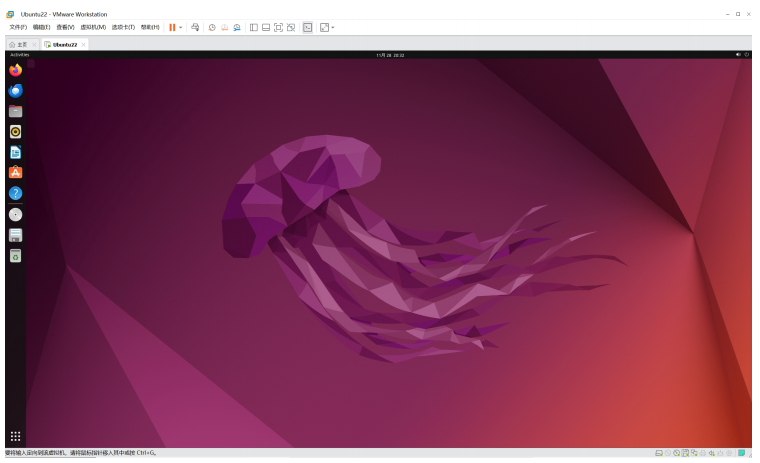
Task: Open the 文件(F) menu
Action: click(18, 28)
